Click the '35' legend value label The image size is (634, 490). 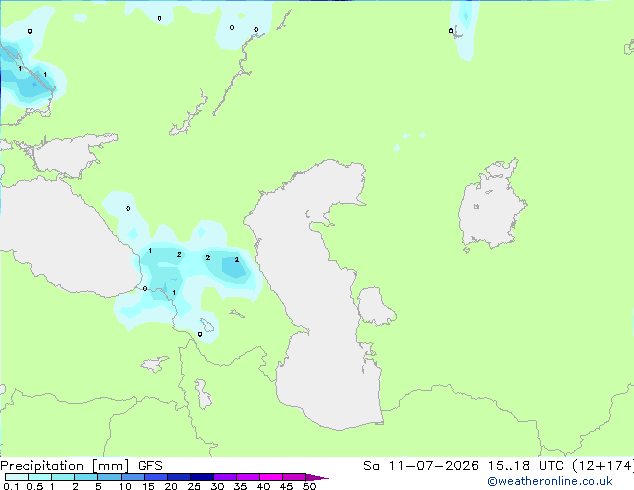click(240, 486)
